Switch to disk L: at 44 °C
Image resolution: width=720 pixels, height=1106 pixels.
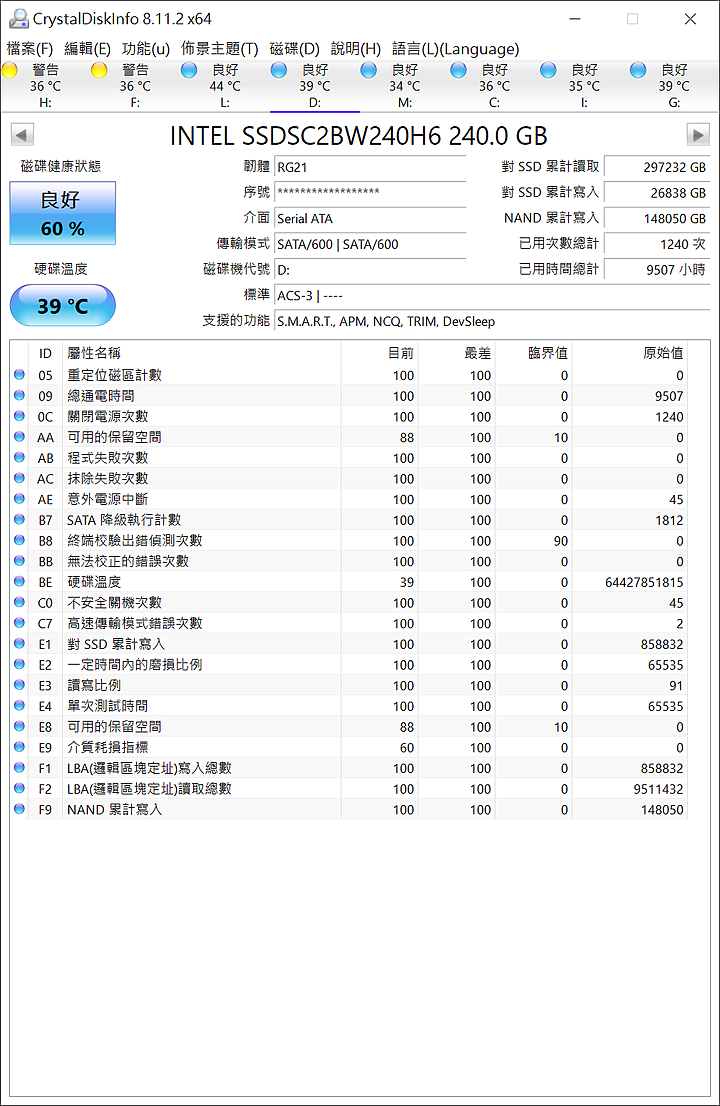(x=225, y=86)
